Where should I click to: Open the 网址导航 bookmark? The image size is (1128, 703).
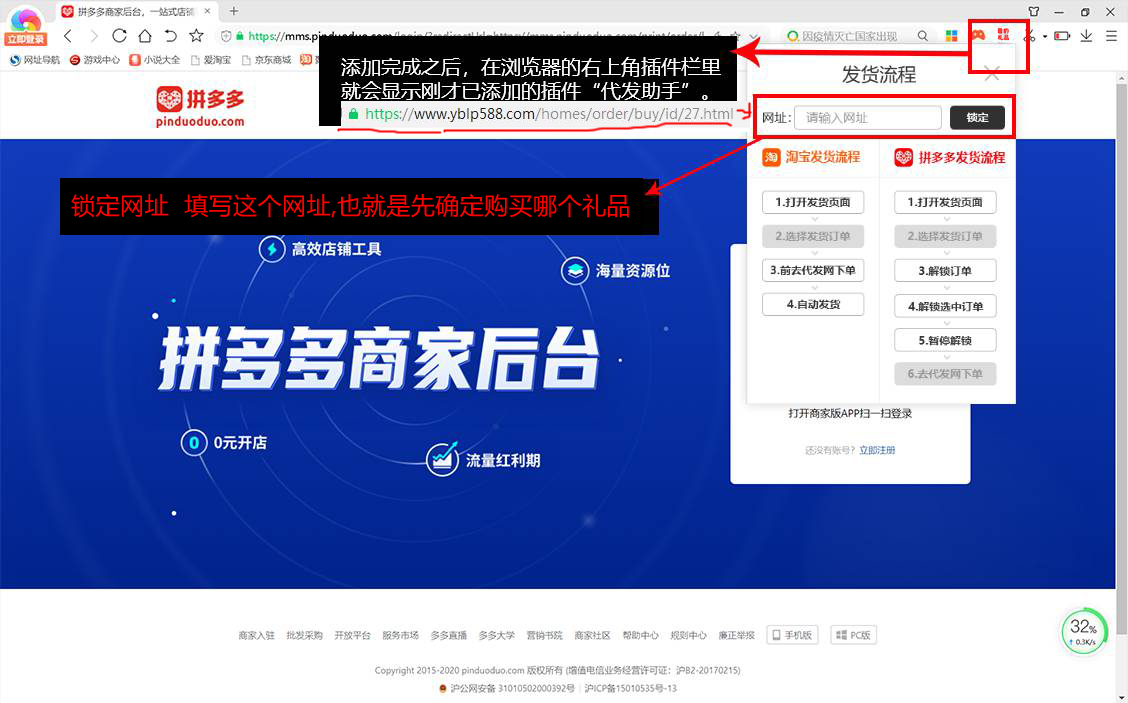35,60
